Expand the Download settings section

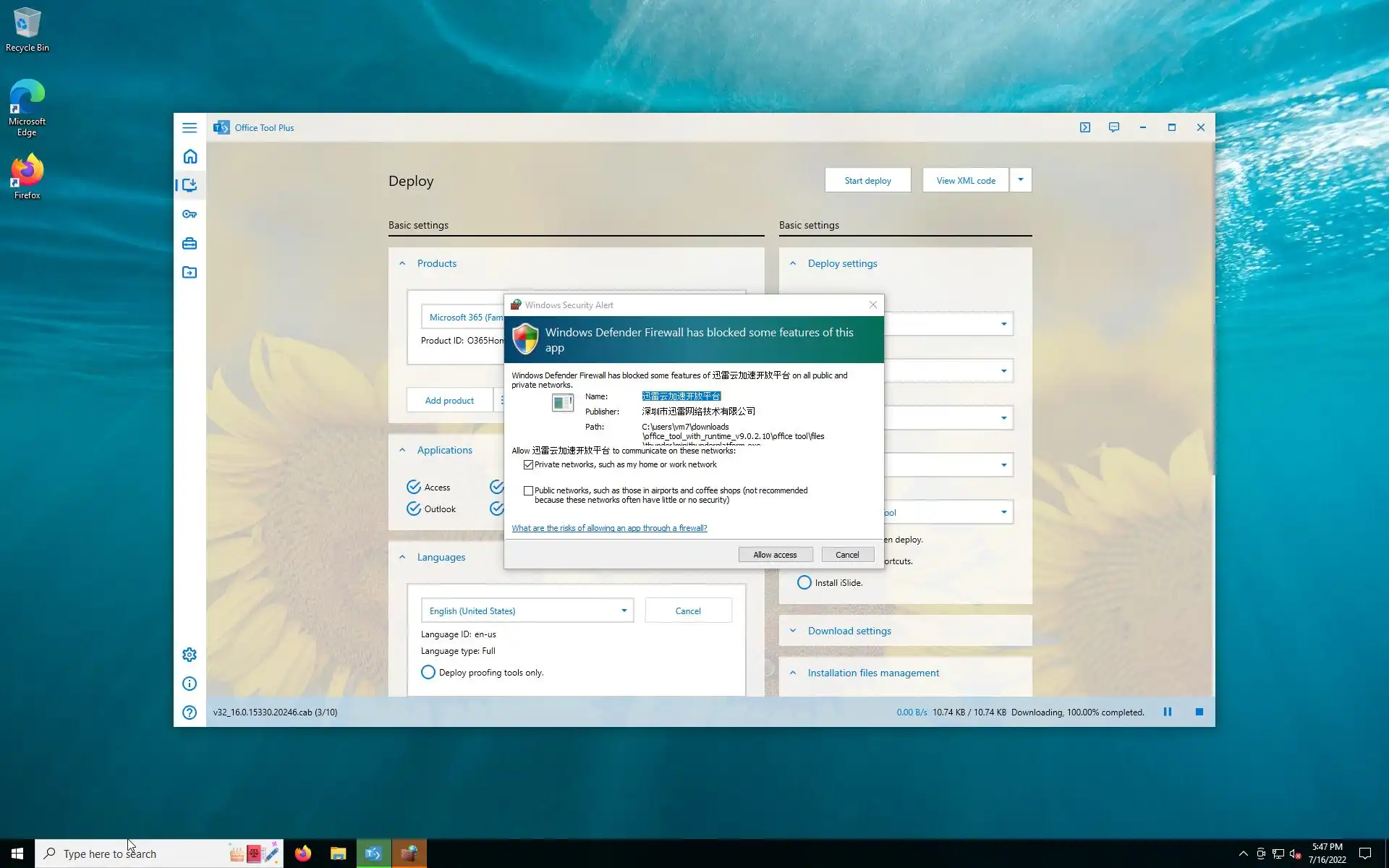click(849, 631)
